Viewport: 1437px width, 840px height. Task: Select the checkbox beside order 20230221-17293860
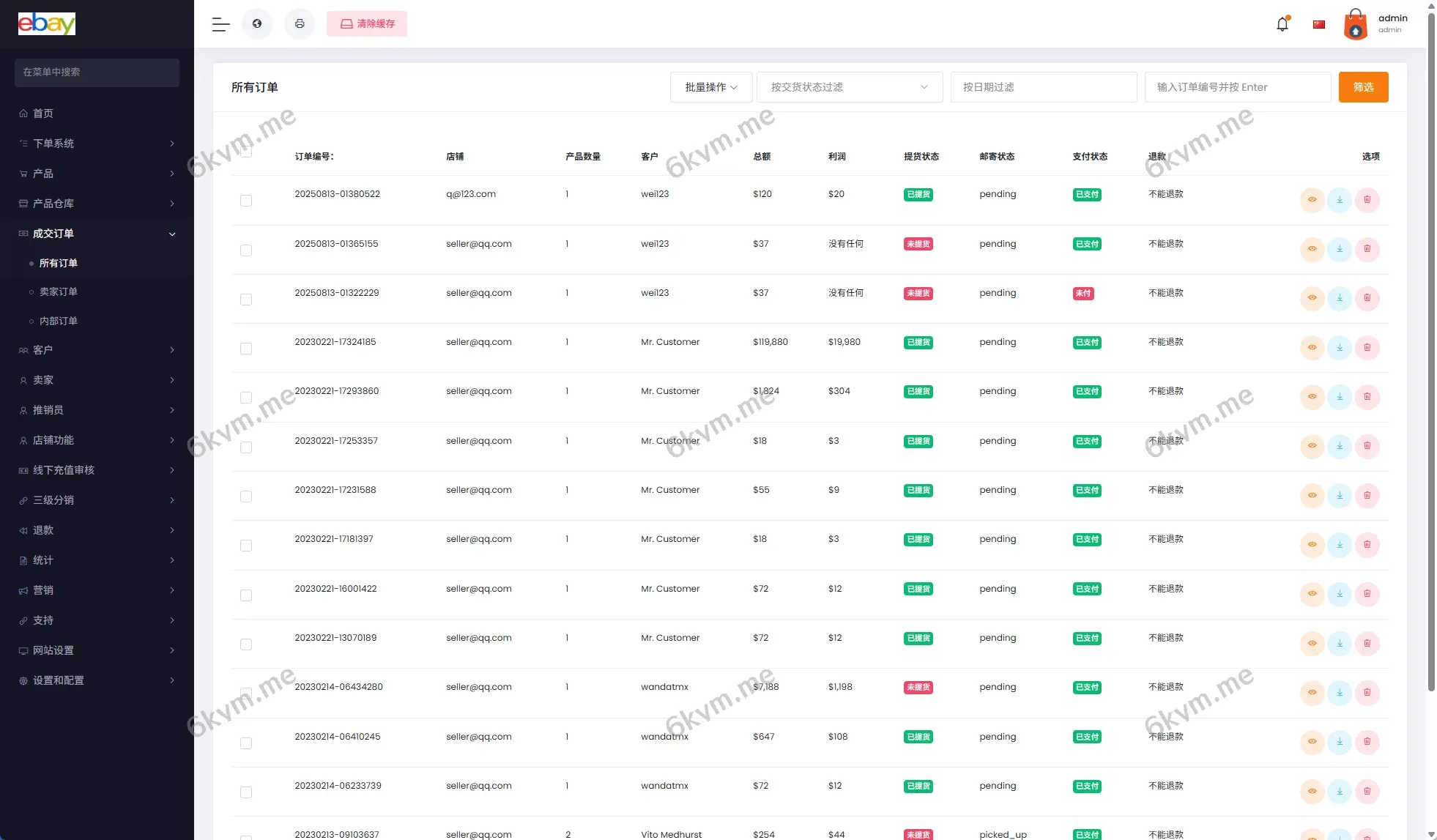(246, 397)
